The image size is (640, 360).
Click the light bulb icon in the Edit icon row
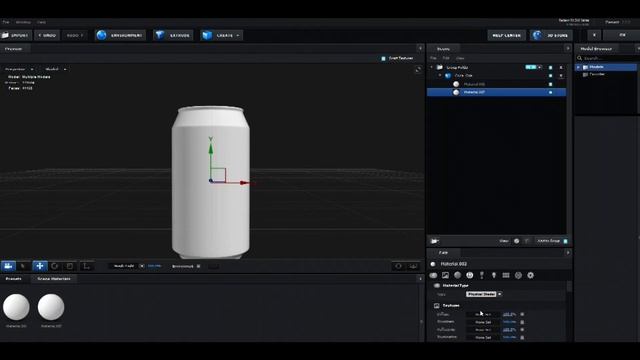(494, 276)
